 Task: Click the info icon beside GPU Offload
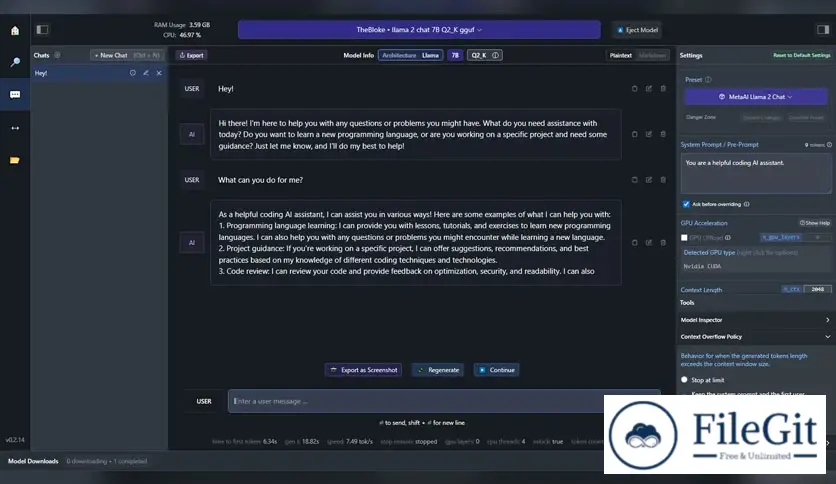728,238
